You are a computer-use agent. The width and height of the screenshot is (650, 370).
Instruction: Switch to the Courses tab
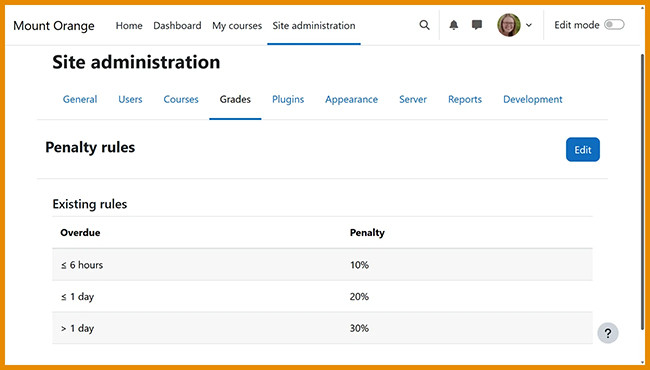coord(181,99)
